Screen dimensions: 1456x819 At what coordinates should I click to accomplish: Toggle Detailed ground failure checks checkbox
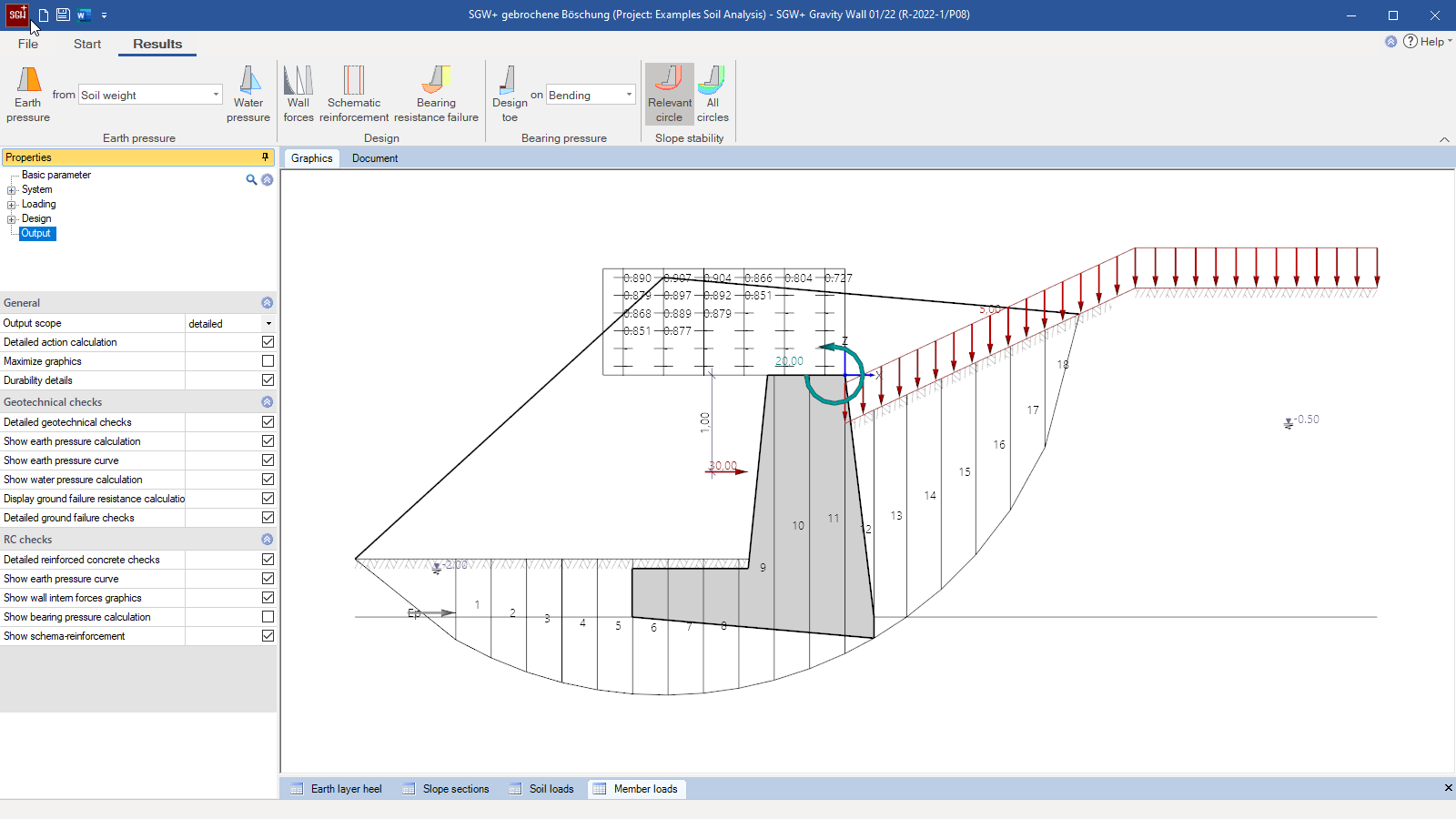click(268, 518)
